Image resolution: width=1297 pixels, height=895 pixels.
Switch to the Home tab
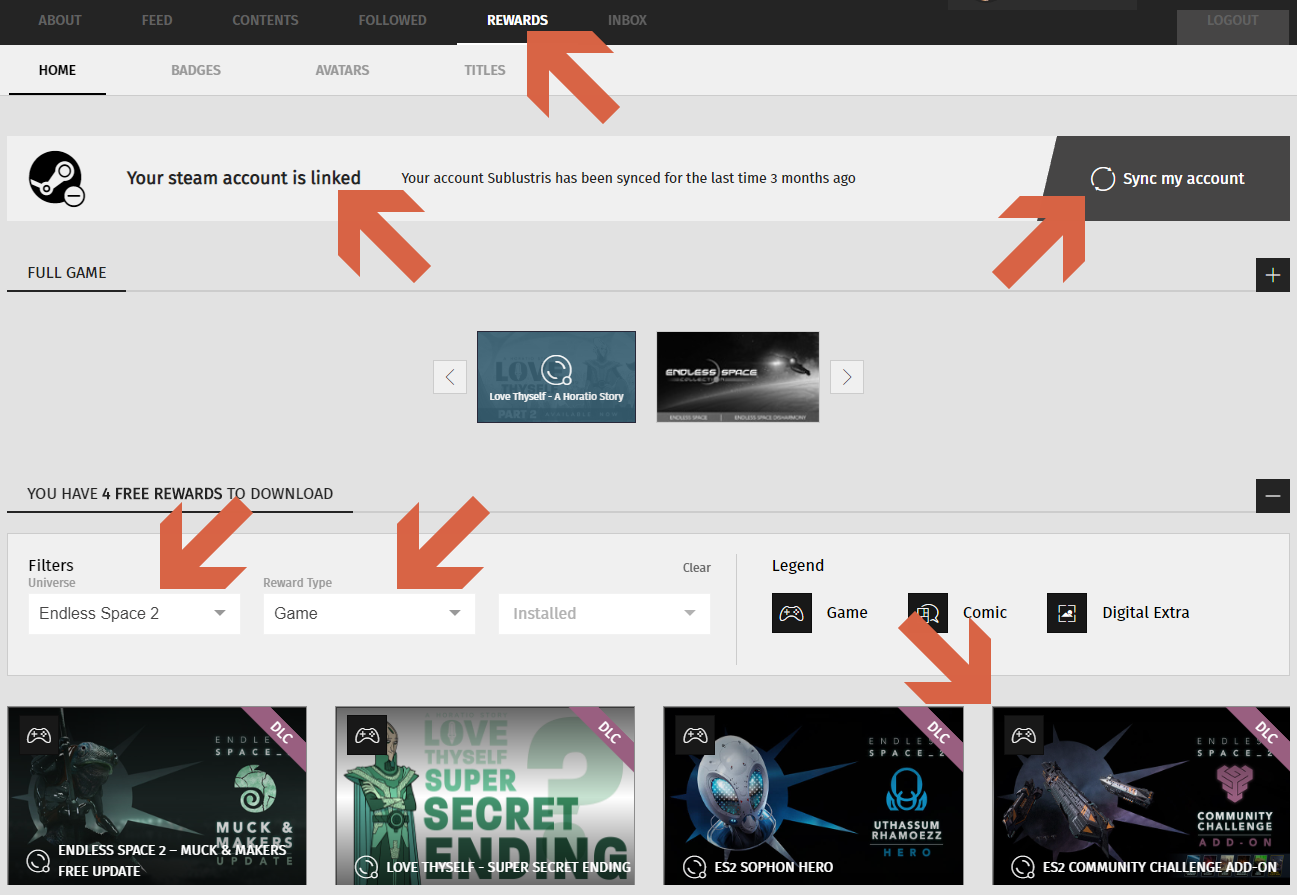pos(57,70)
